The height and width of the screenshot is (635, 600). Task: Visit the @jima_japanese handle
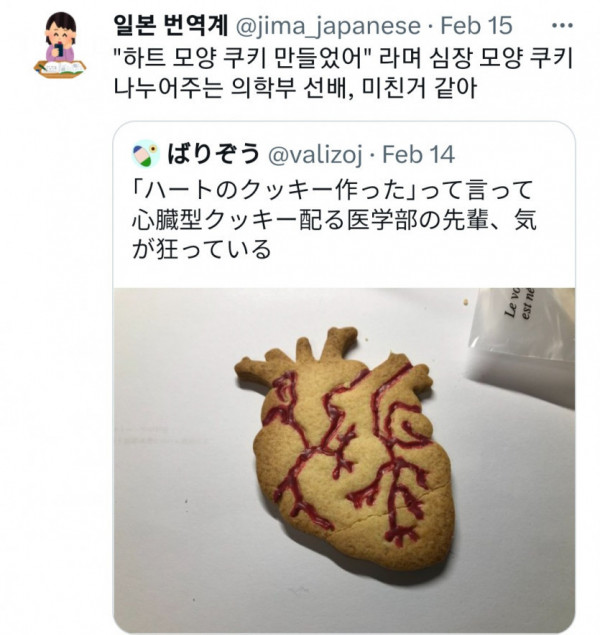(328, 26)
